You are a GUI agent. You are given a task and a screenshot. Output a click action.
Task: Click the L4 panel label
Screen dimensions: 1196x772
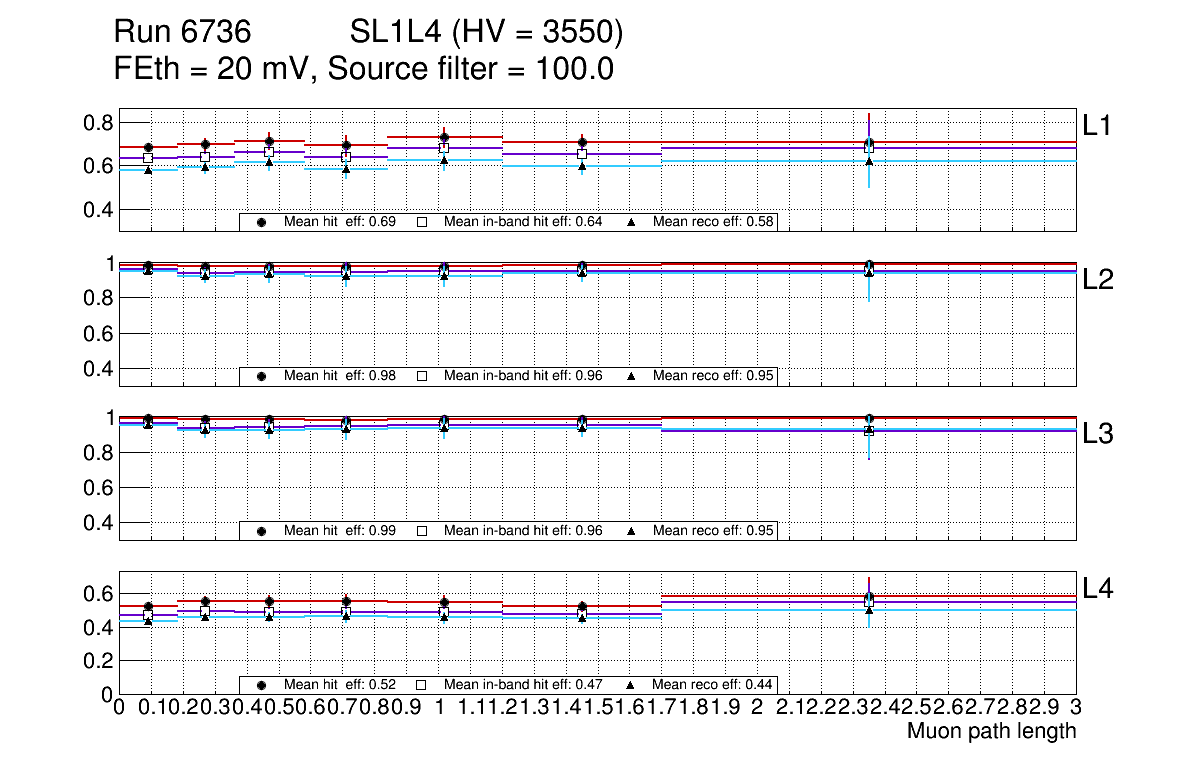point(1100,589)
